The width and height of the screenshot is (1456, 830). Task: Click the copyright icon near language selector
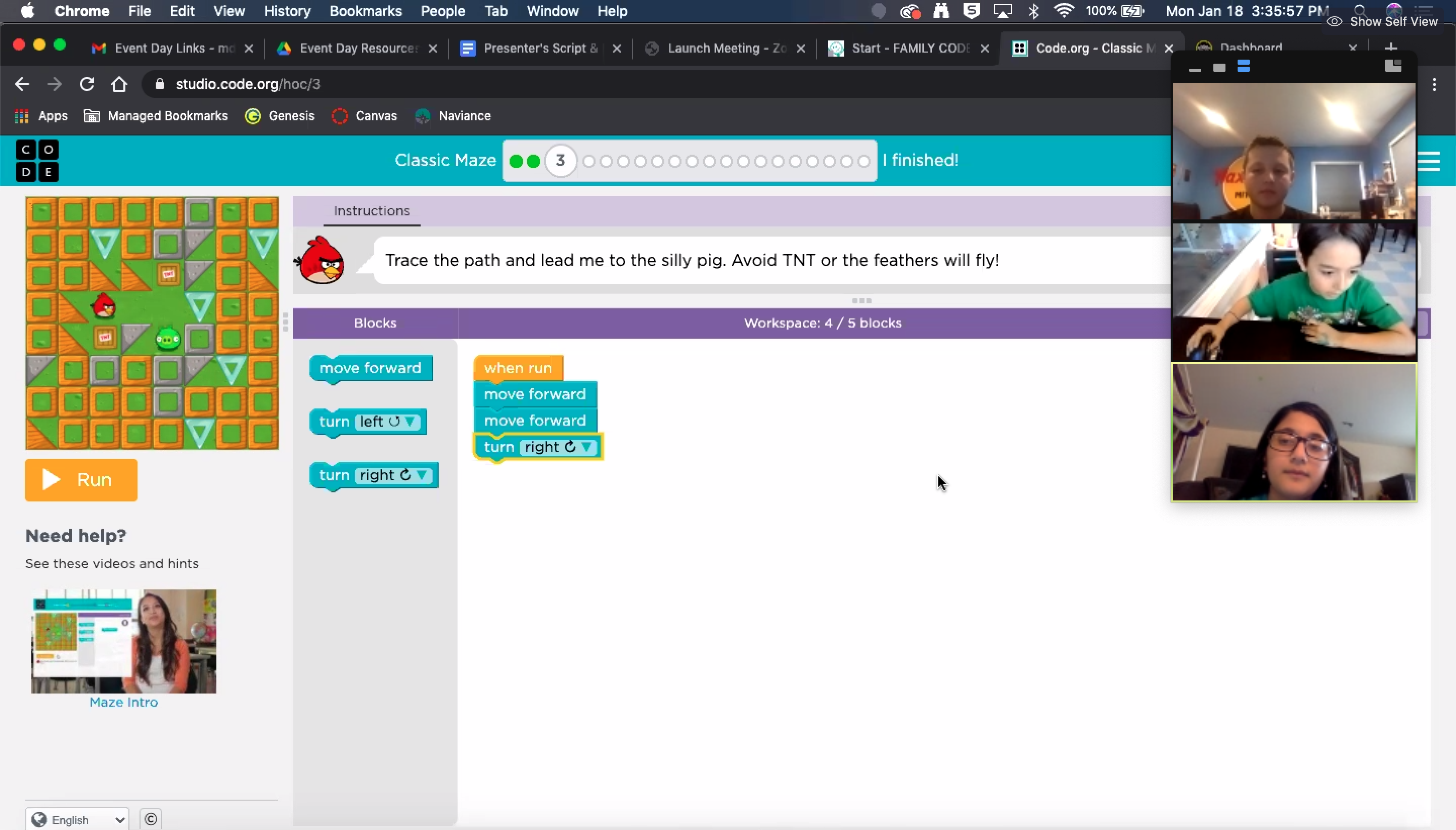pyautogui.click(x=151, y=819)
